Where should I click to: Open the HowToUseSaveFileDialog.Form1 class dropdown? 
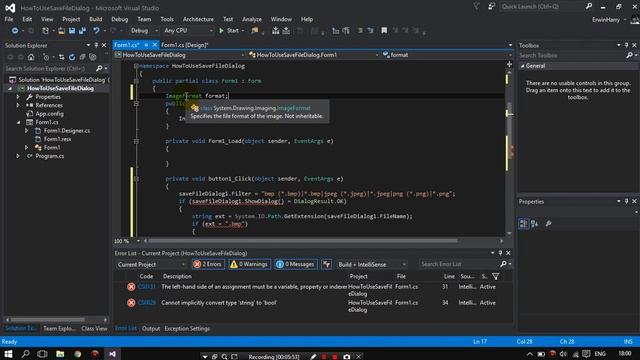(x=313, y=55)
